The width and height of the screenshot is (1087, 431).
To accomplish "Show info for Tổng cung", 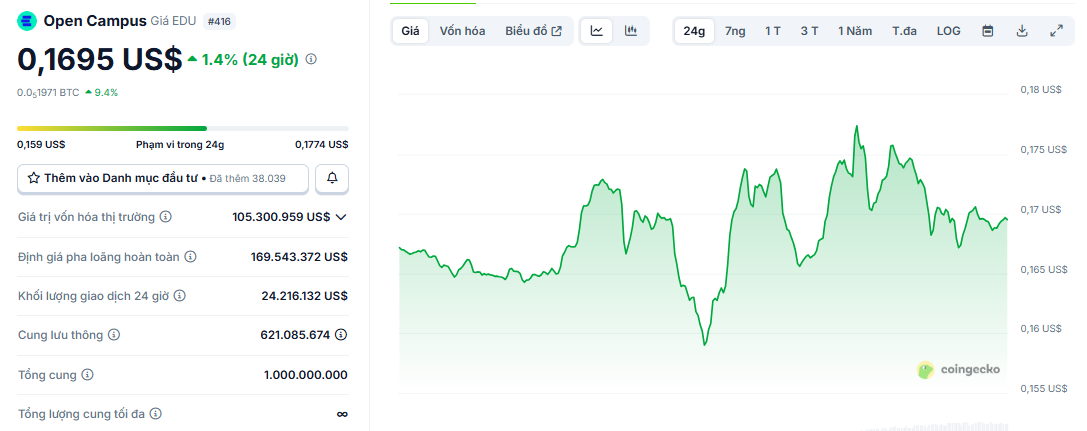I will click(x=87, y=375).
